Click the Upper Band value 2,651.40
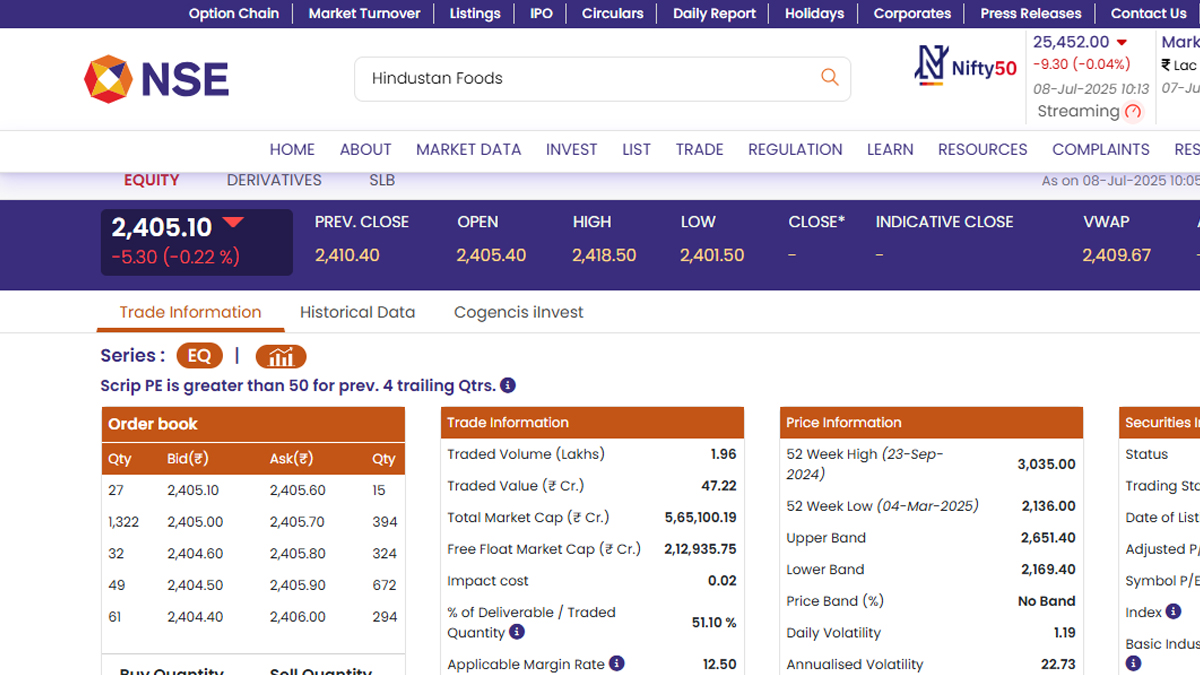 1049,538
